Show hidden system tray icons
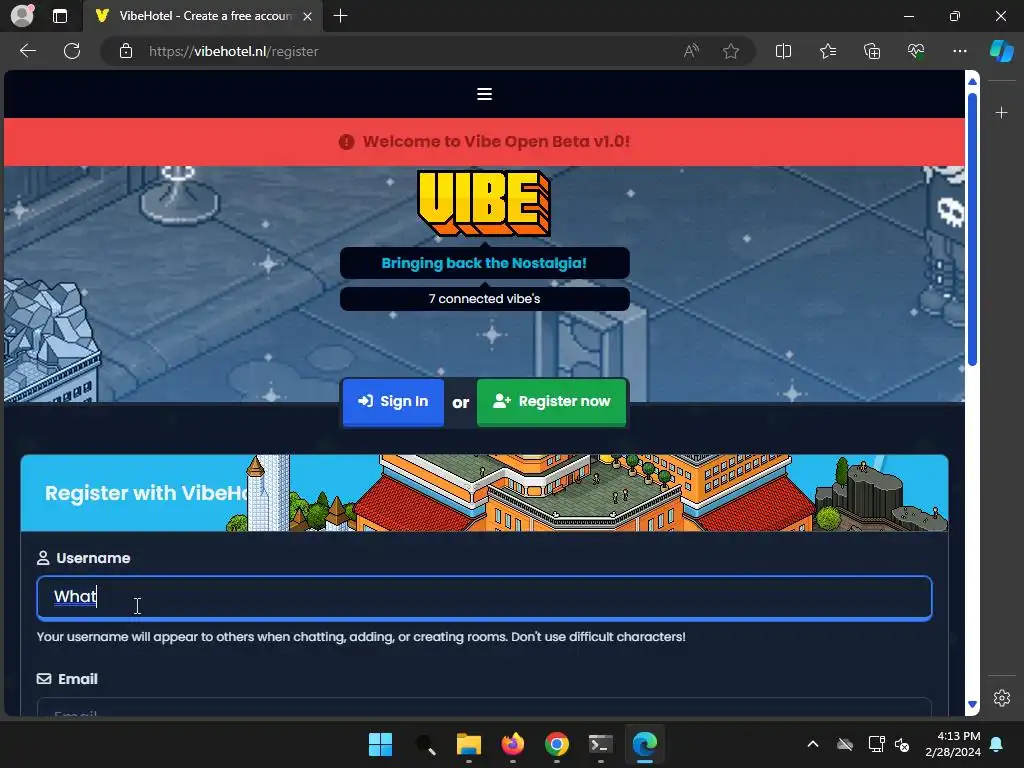Image resolution: width=1024 pixels, height=768 pixels. pyautogui.click(x=812, y=744)
